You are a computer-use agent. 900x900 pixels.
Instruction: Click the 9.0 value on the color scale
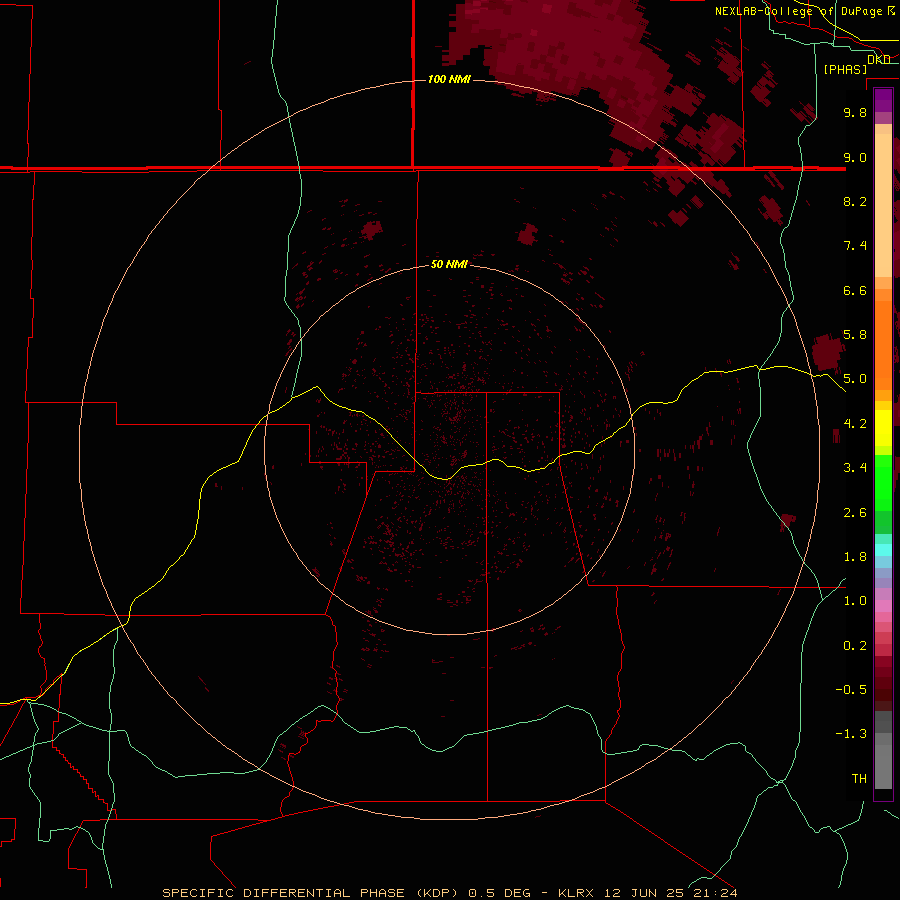[x=855, y=157]
